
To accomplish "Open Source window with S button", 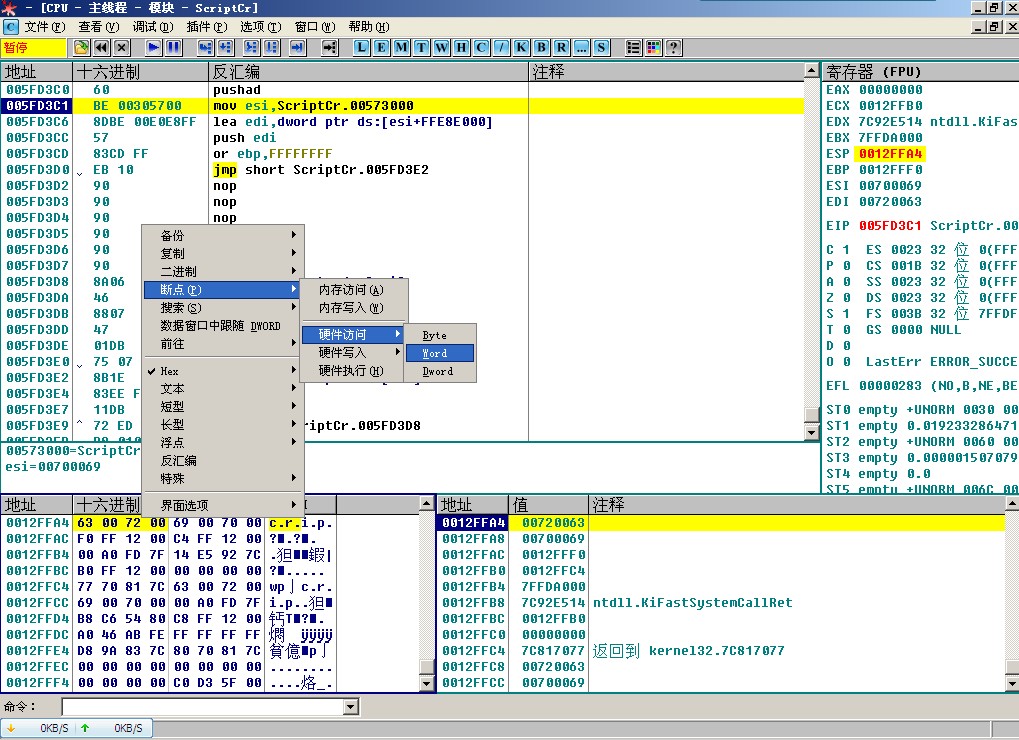I will pyautogui.click(x=601, y=47).
